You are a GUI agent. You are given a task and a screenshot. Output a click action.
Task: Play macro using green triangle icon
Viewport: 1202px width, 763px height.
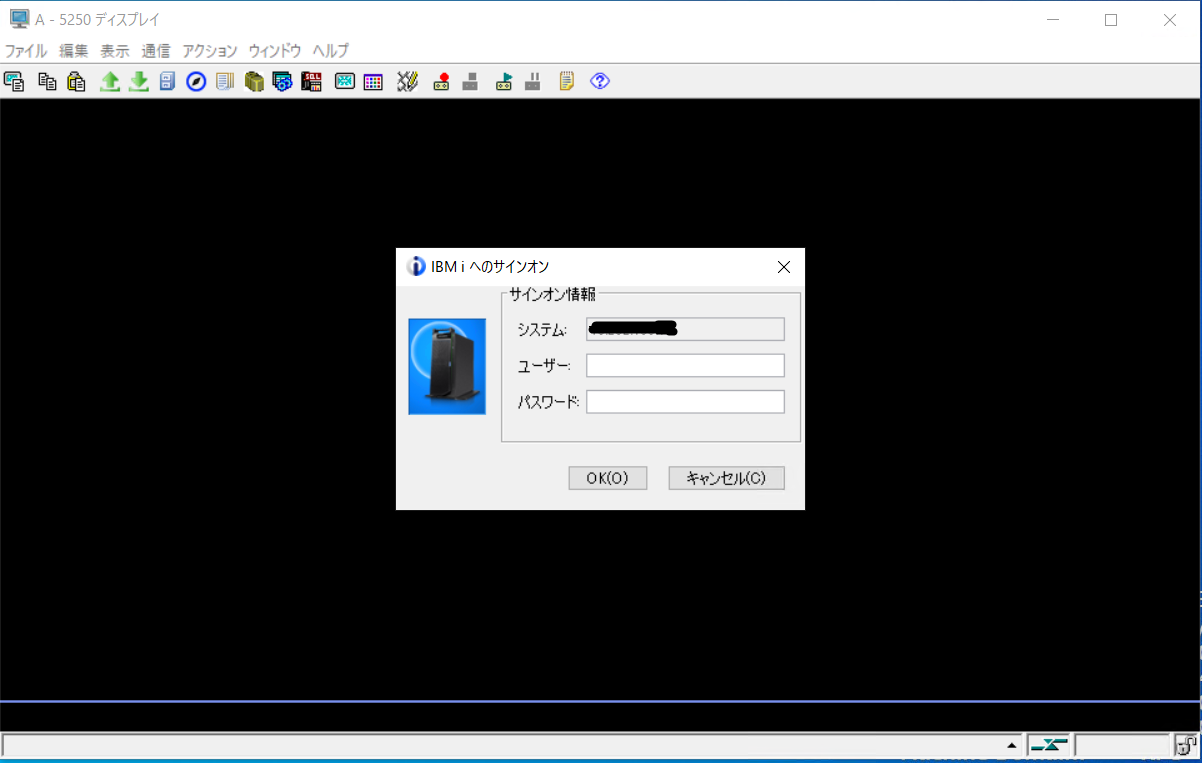pyautogui.click(x=504, y=81)
